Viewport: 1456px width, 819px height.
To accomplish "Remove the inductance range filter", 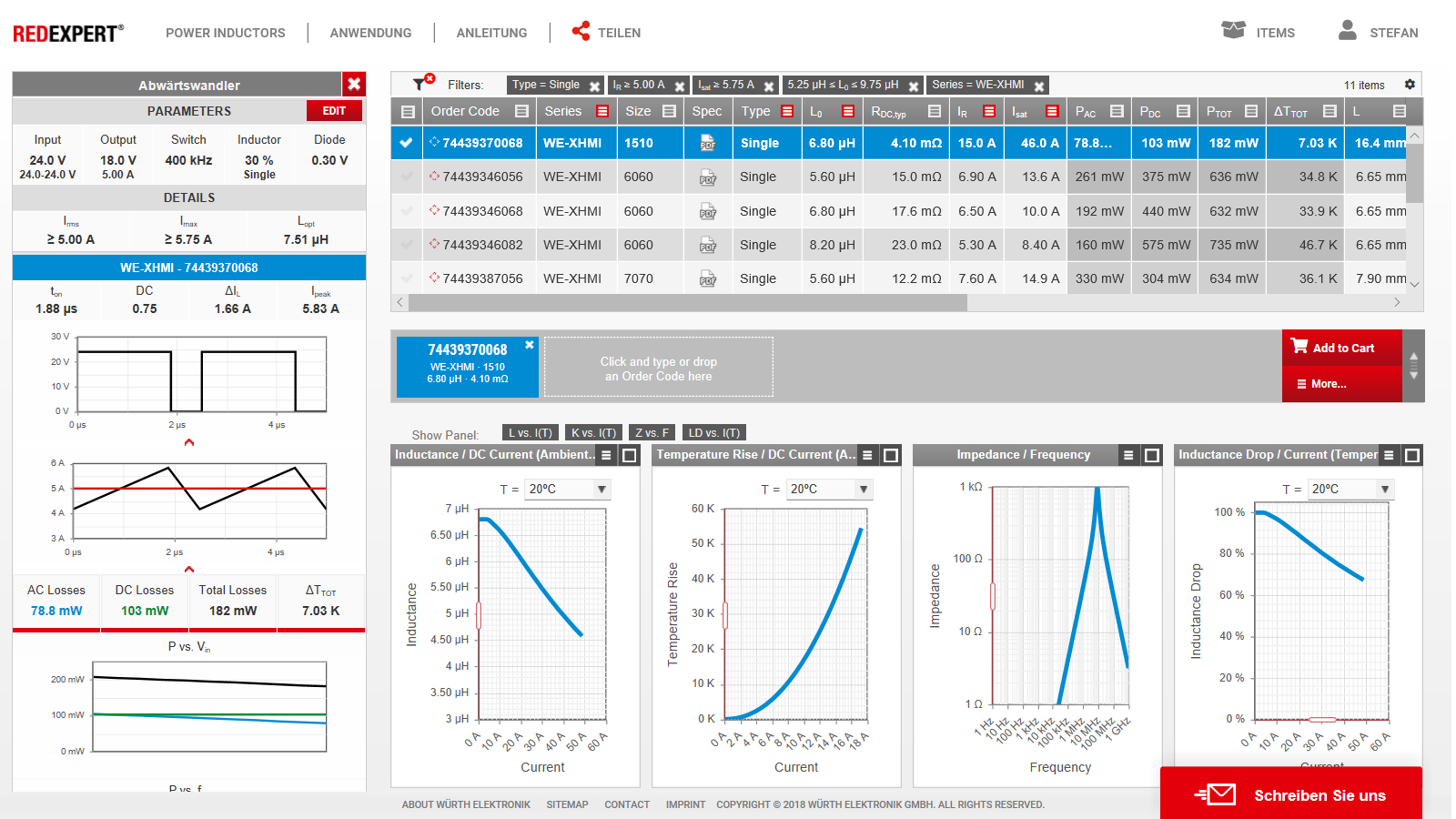I will pyautogui.click(x=914, y=86).
